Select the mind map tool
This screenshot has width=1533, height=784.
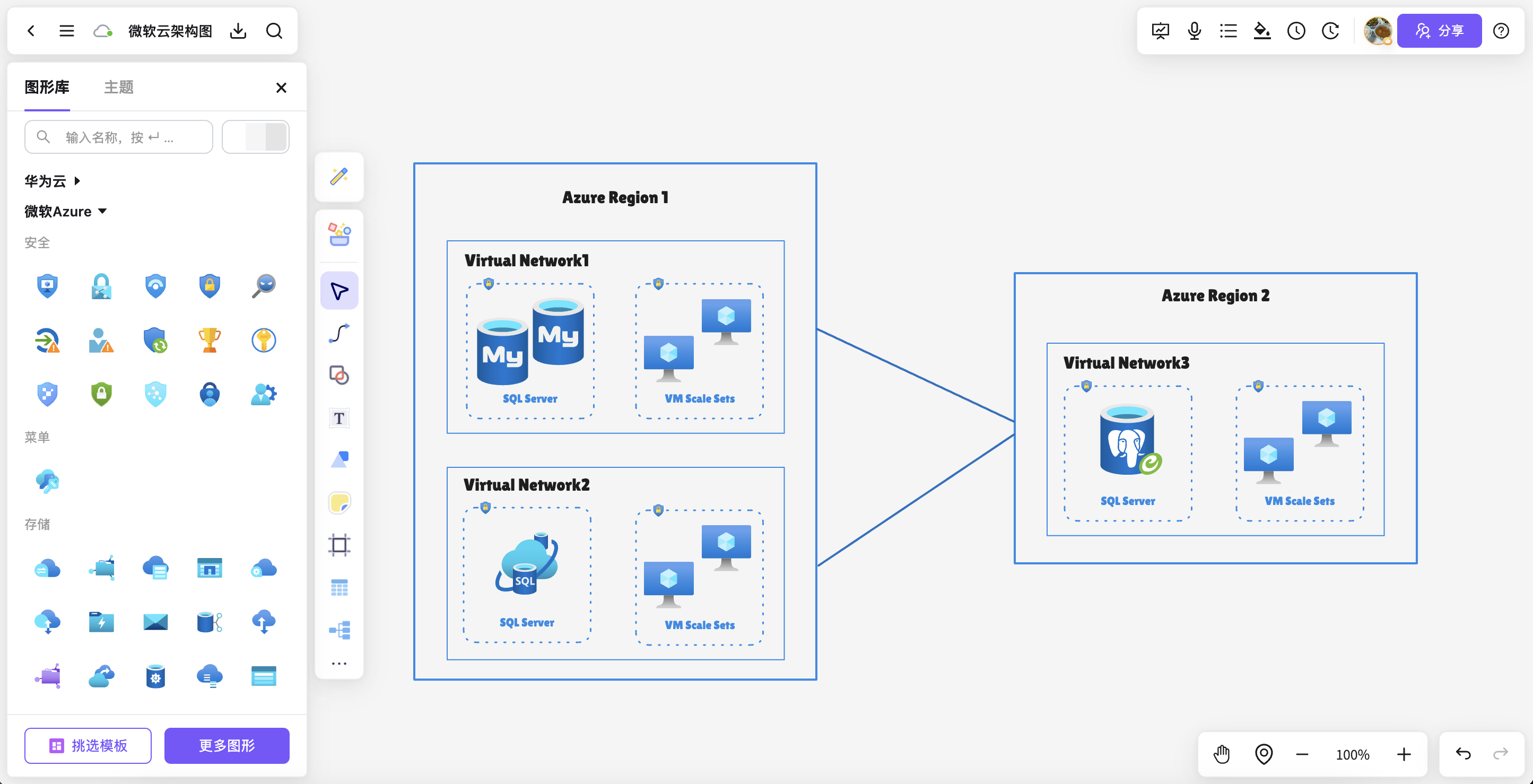click(x=339, y=630)
